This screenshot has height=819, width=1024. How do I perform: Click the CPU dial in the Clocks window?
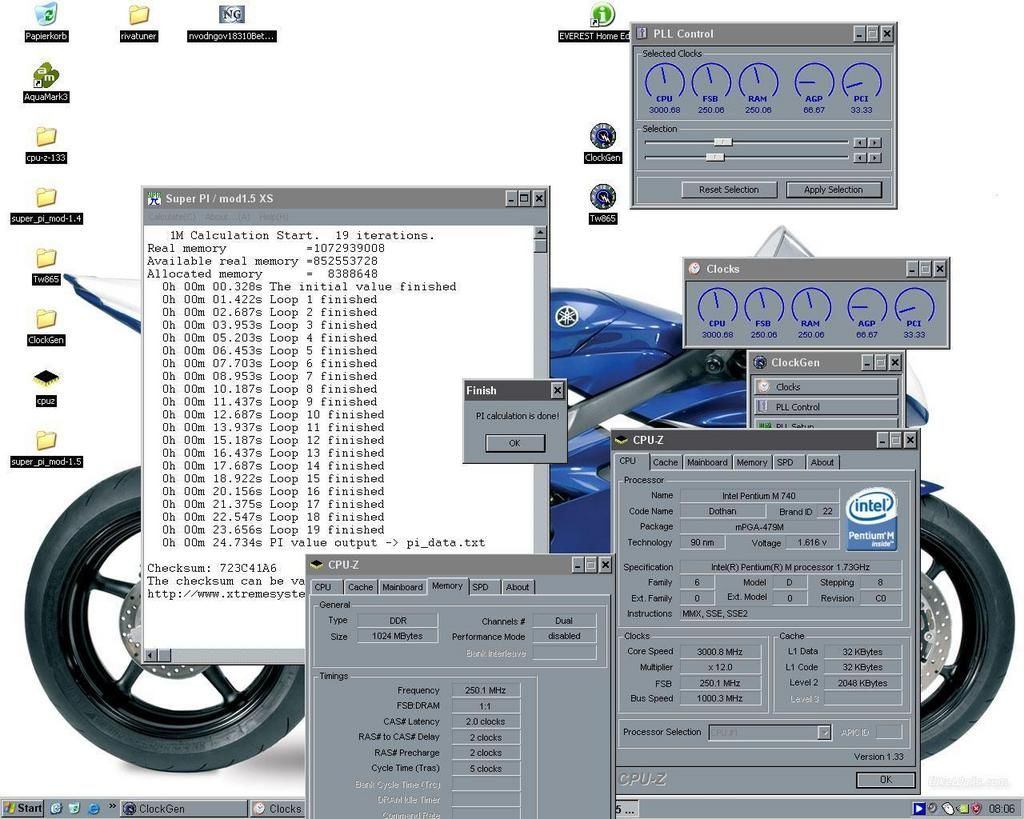[717, 308]
